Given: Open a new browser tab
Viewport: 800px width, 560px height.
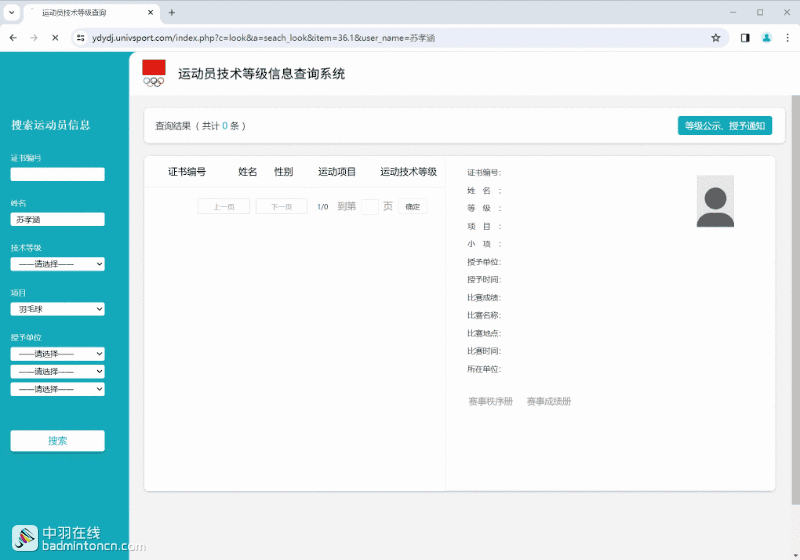Looking at the screenshot, I should tap(171, 12).
